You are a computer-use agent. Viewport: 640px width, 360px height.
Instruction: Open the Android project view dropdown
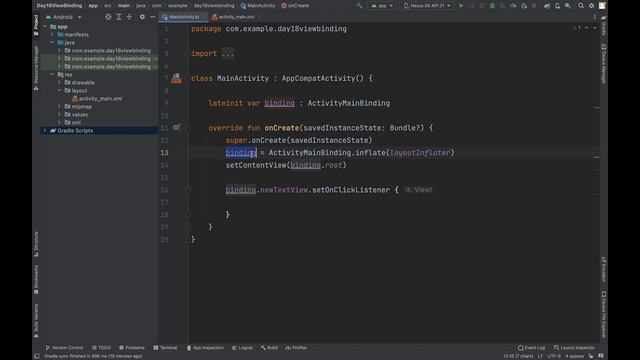63,17
